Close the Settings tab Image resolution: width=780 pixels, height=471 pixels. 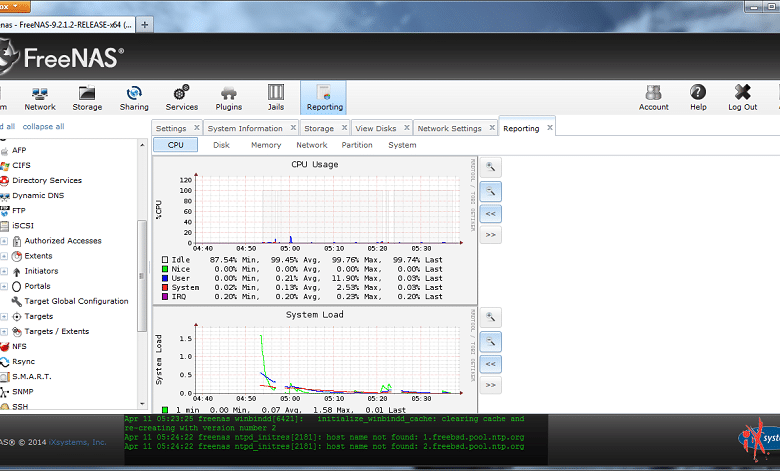[x=196, y=128]
